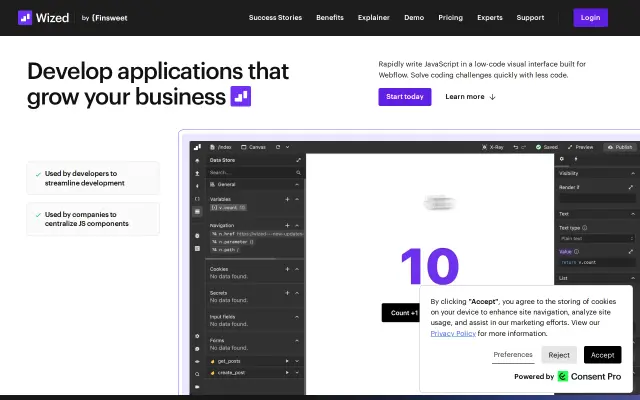The image size is (640, 400).
Task: Collapse the Visibility section in the right panel
Action: pyautogui.click(x=633, y=173)
